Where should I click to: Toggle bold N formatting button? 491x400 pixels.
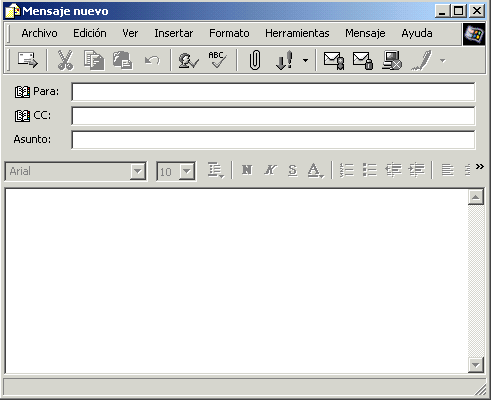pyautogui.click(x=247, y=170)
